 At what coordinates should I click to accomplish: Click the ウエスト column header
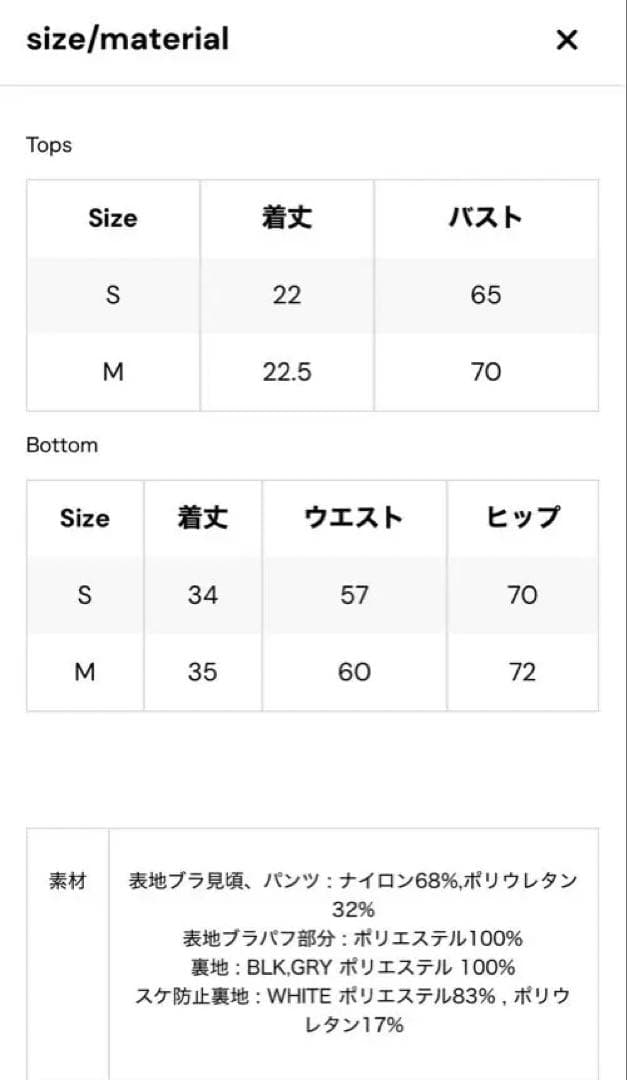point(353,518)
